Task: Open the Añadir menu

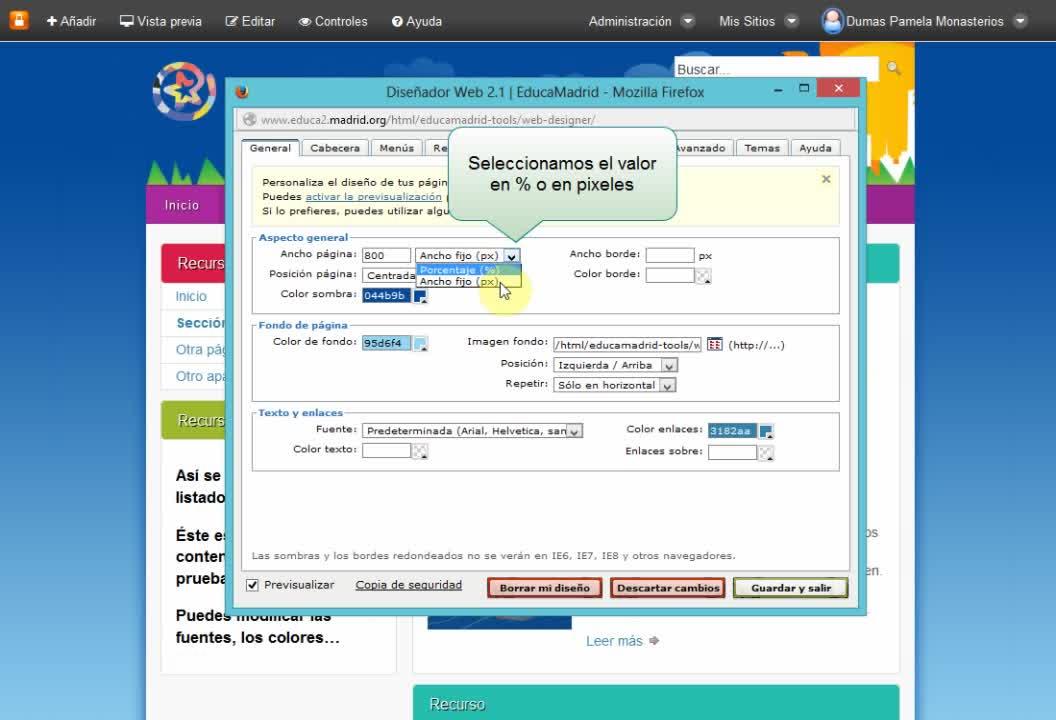Action: (x=71, y=22)
